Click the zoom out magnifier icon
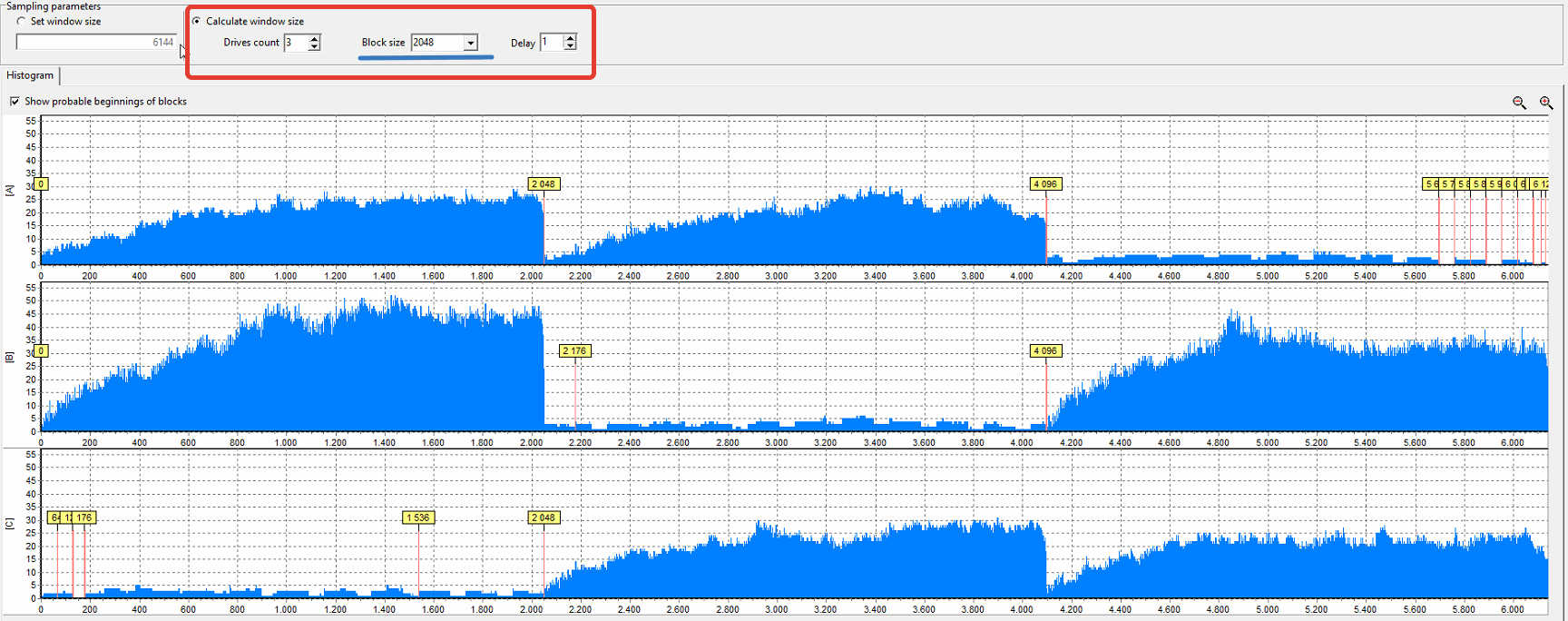The width and height of the screenshot is (1568, 621). click(1519, 103)
